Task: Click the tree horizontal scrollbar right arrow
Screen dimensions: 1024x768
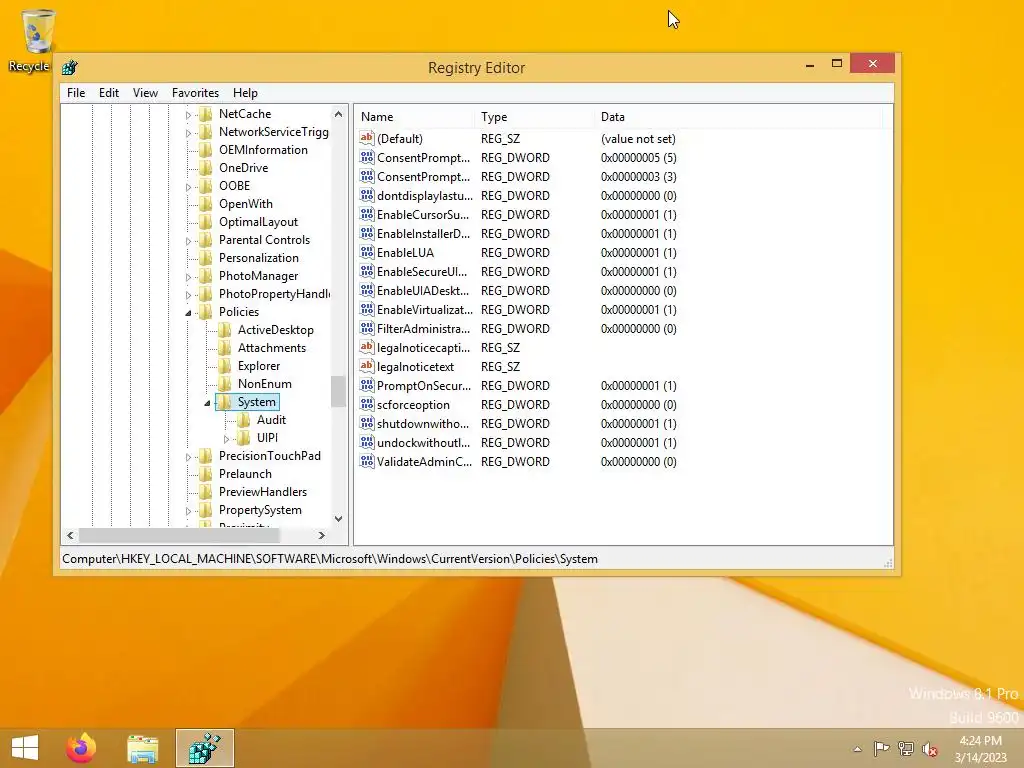Action: pos(321,535)
